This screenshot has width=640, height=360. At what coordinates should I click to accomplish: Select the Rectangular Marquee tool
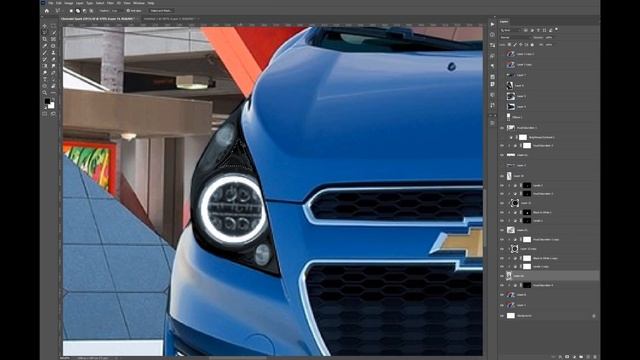pos(53,26)
